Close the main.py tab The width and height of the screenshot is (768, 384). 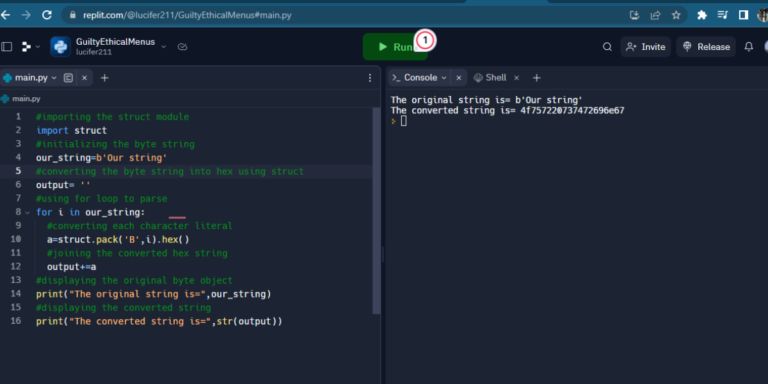[84, 78]
